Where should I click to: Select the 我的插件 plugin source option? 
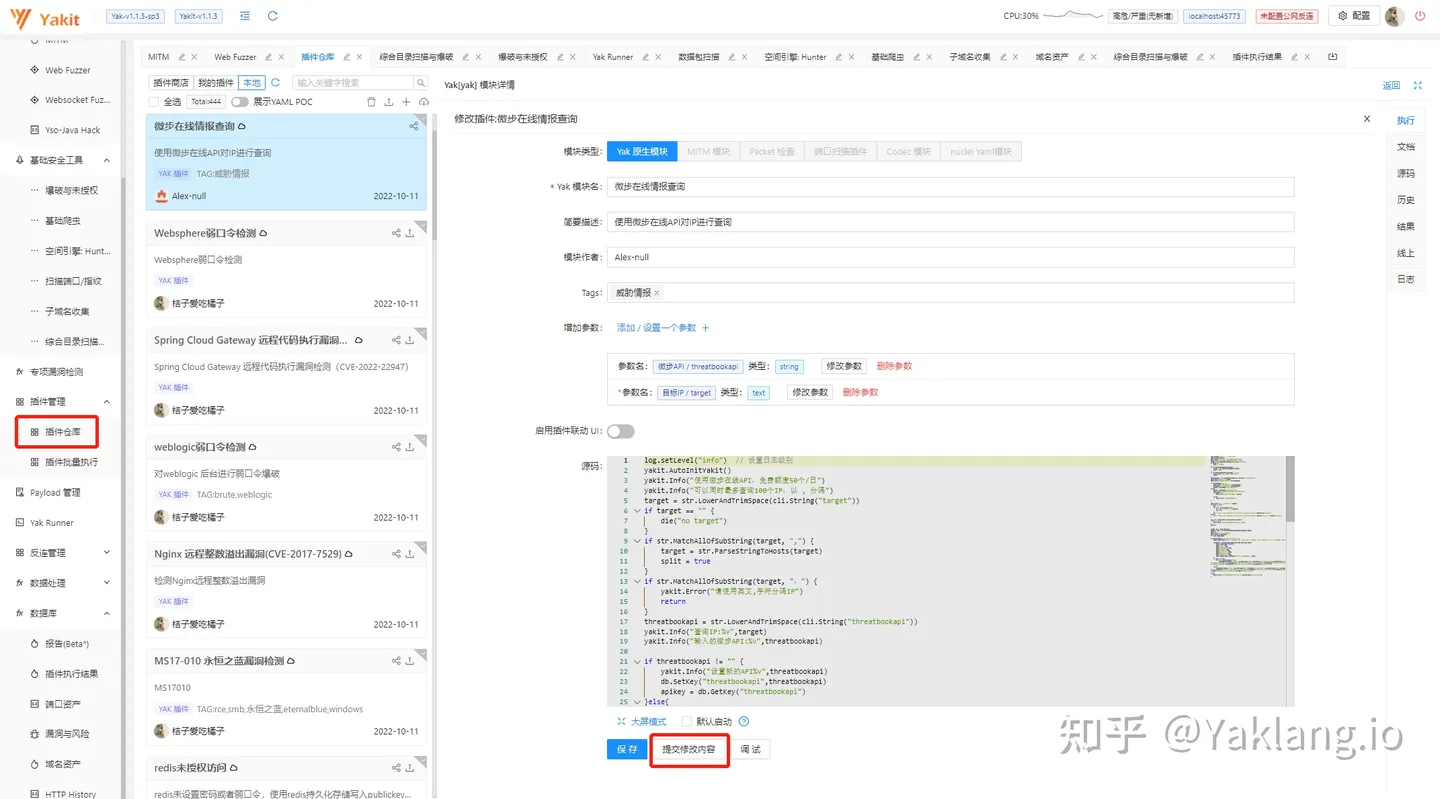click(215, 83)
